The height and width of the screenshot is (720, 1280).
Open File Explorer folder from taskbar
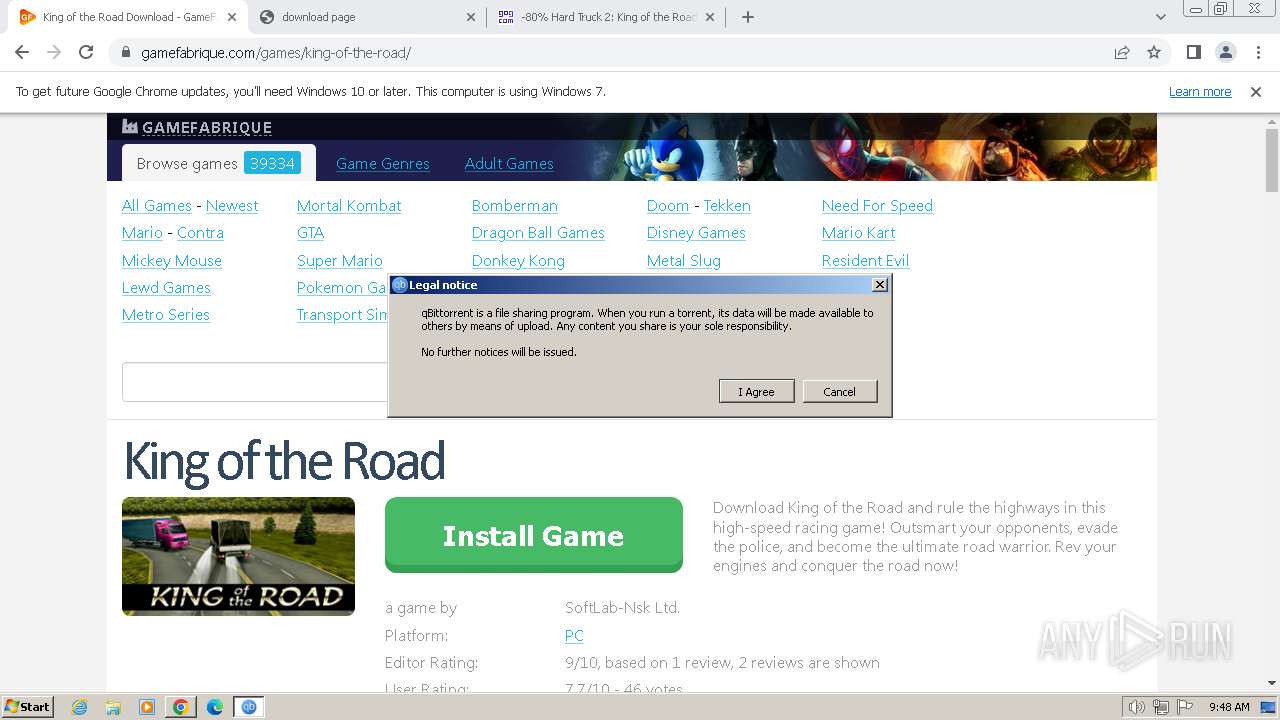[113, 707]
